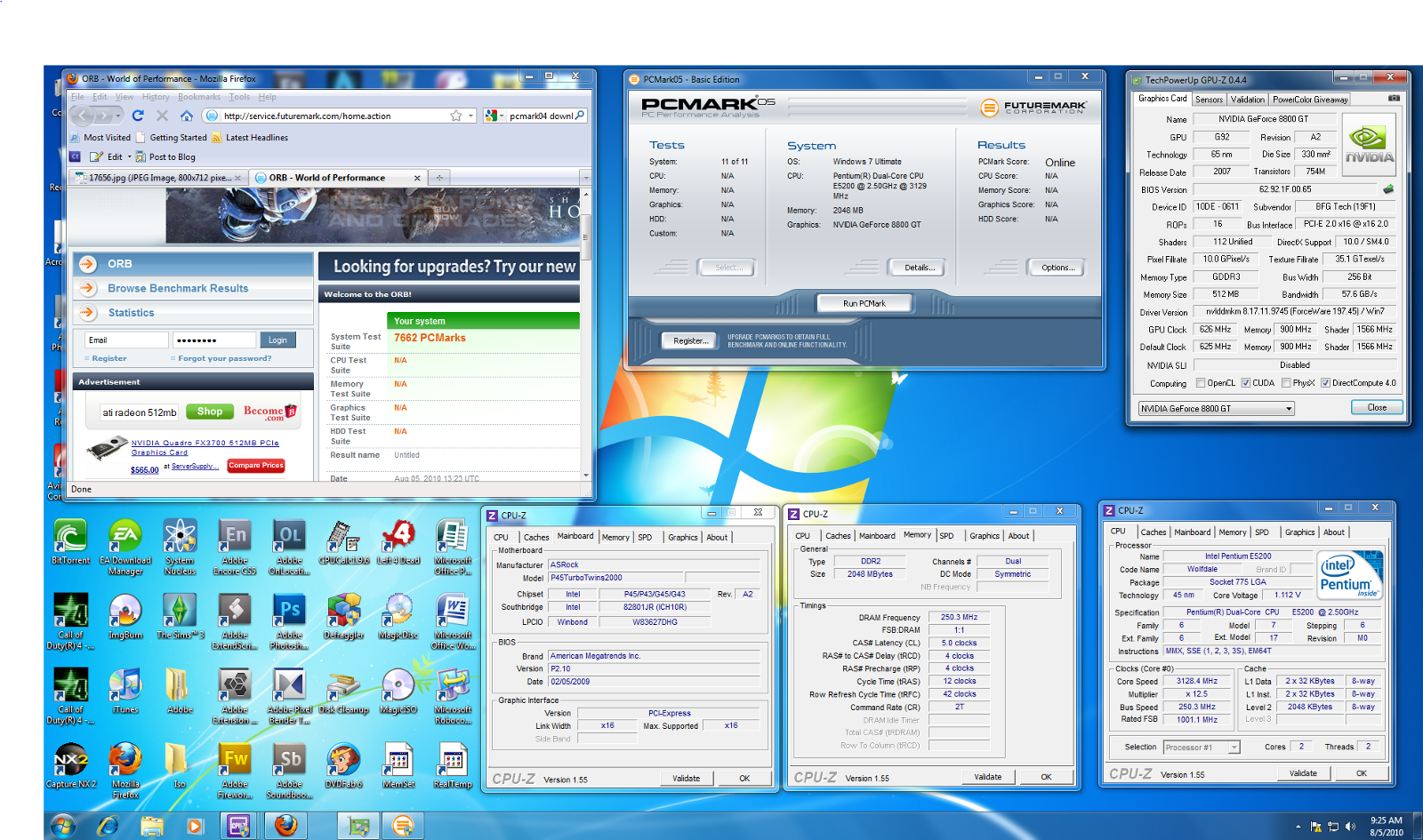Open Firefox Bookmarks menu
Image resolution: width=1423 pixels, height=840 pixels.
(199, 97)
